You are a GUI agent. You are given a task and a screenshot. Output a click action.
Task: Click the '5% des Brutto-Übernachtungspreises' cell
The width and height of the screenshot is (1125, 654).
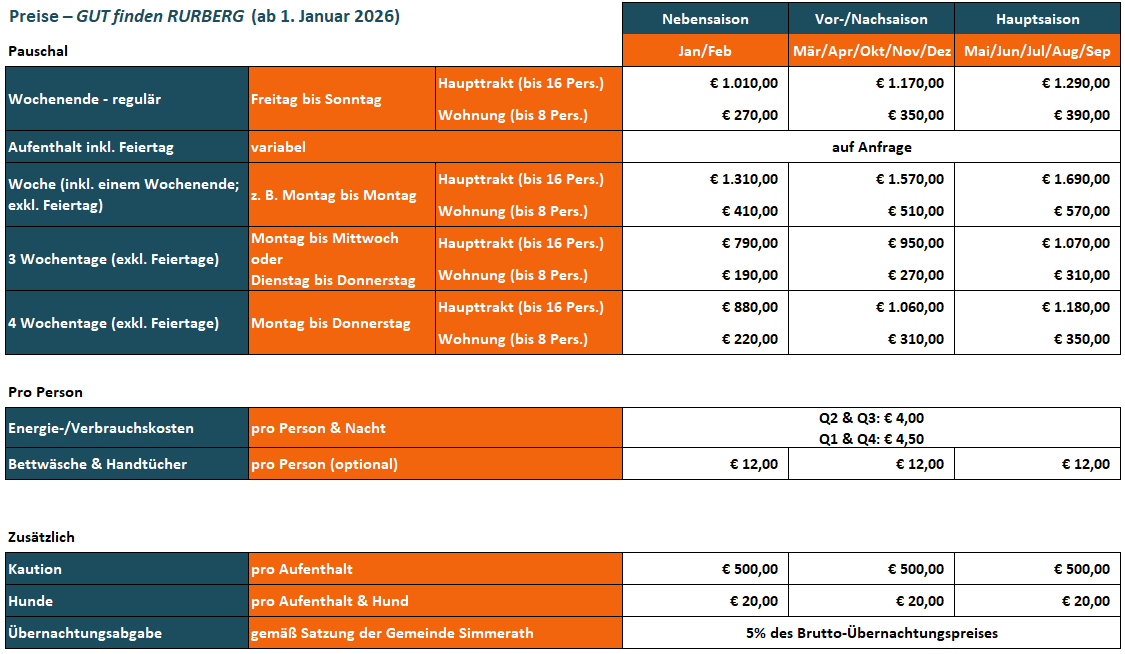[871, 633]
